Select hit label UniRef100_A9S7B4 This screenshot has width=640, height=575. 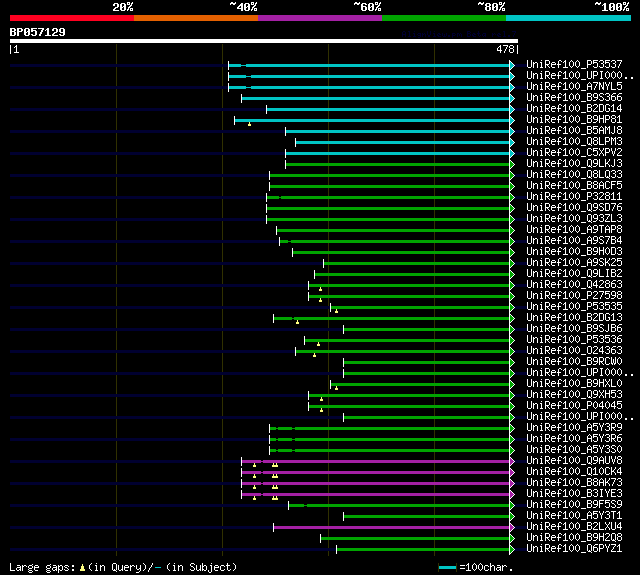574,241
